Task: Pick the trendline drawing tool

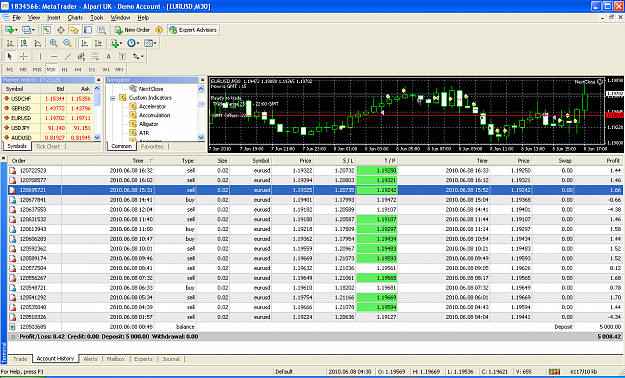Action: 68,56
